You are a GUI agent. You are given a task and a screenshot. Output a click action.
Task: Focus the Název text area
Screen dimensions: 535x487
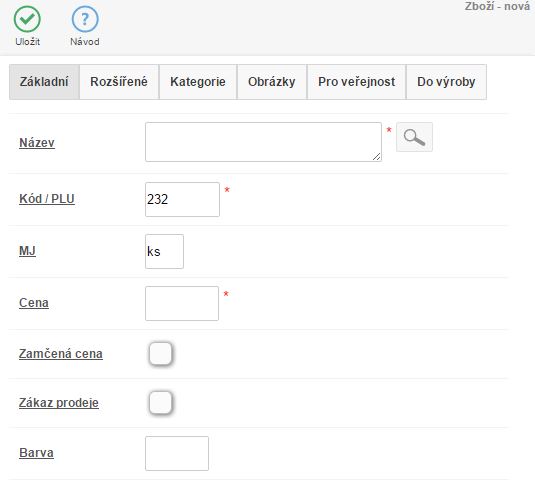pos(263,142)
